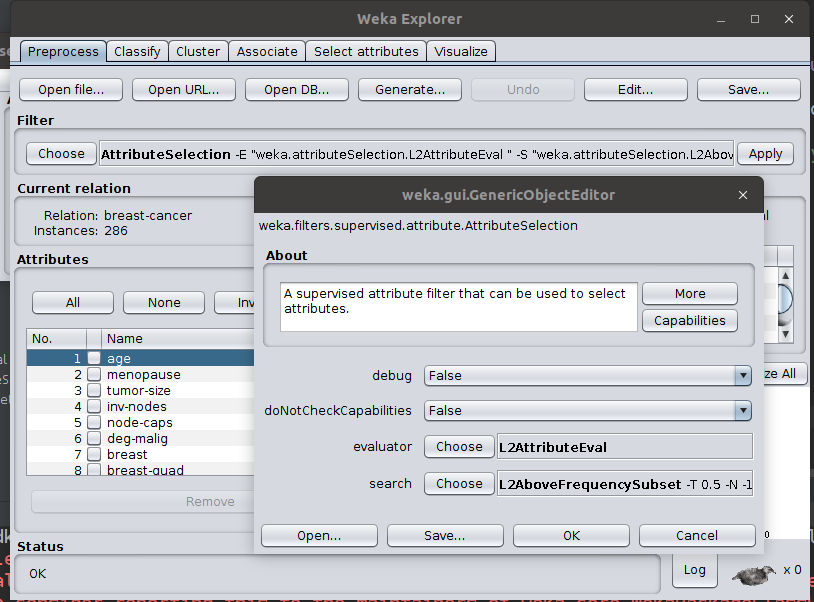Confirm the dialog with OK
The height and width of the screenshot is (602, 814).
(571, 536)
